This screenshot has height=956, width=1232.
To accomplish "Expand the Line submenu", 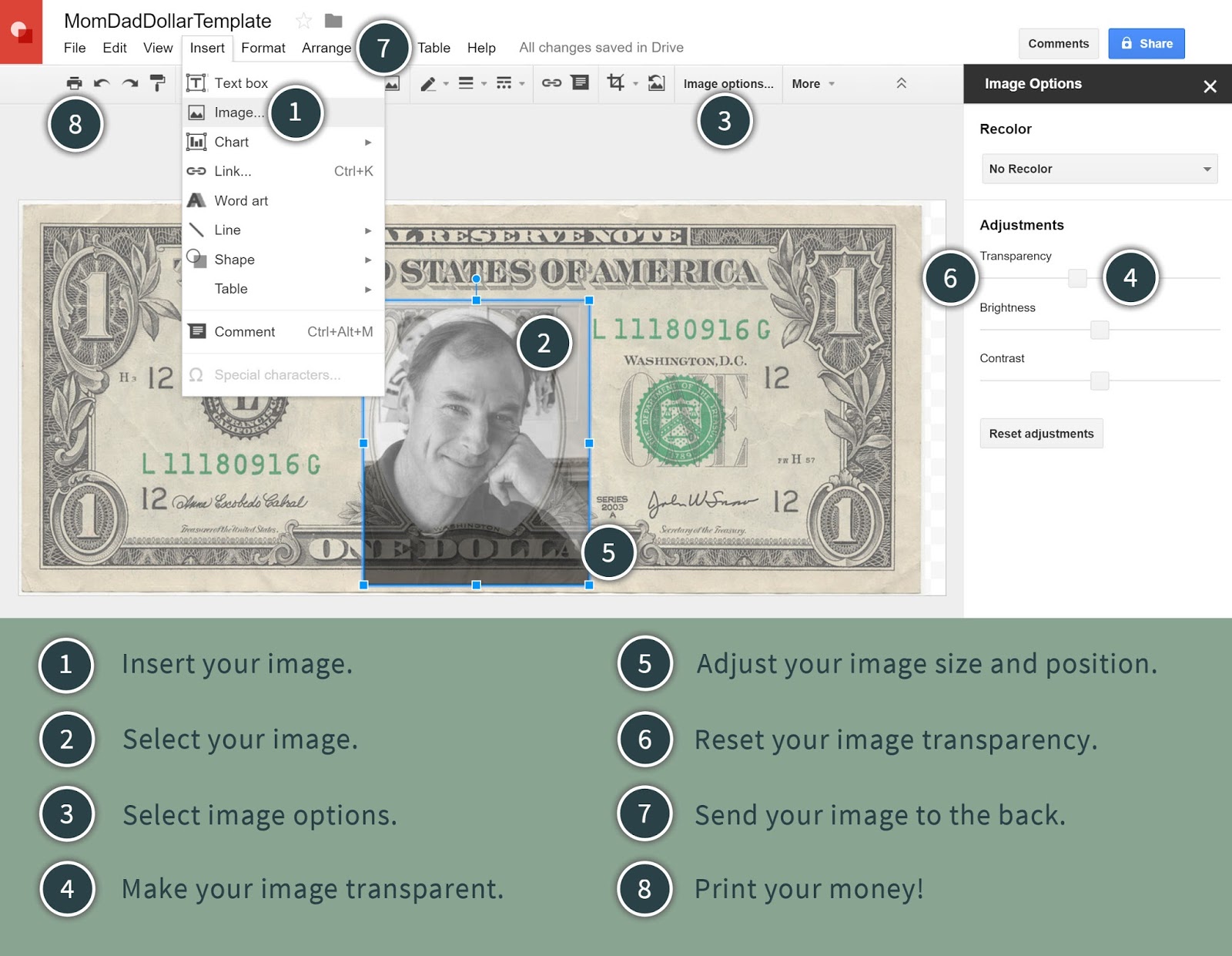I will click(283, 230).
